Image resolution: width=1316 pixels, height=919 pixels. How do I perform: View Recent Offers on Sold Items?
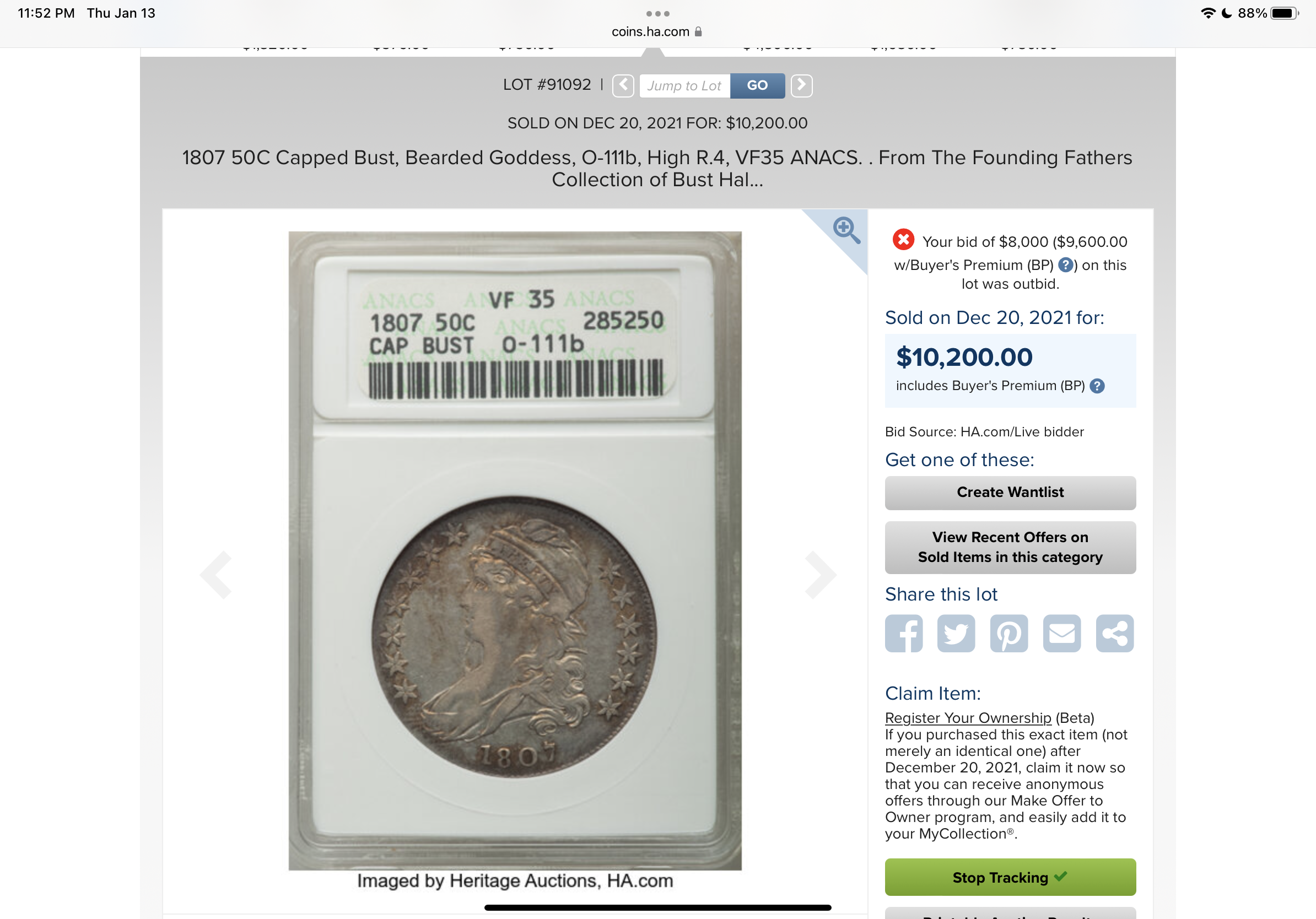[x=1010, y=547]
